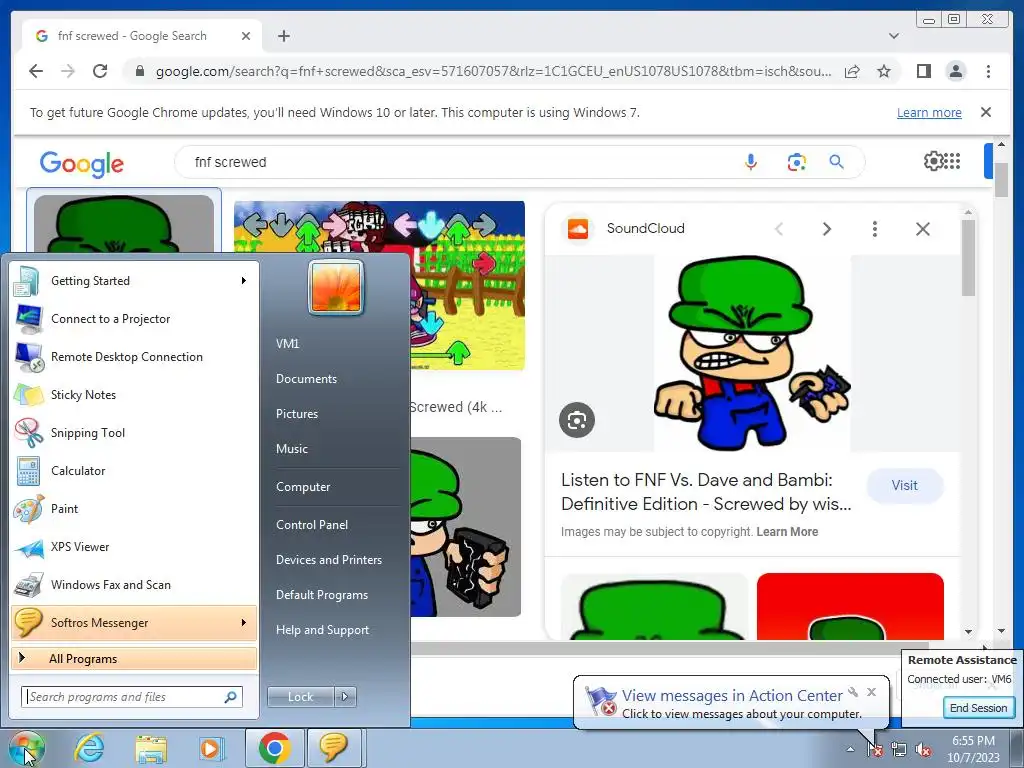This screenshot has height=768, width=1024.
Task: Open shutdown options arrow next to Lock
Action: tap(345, 697)
